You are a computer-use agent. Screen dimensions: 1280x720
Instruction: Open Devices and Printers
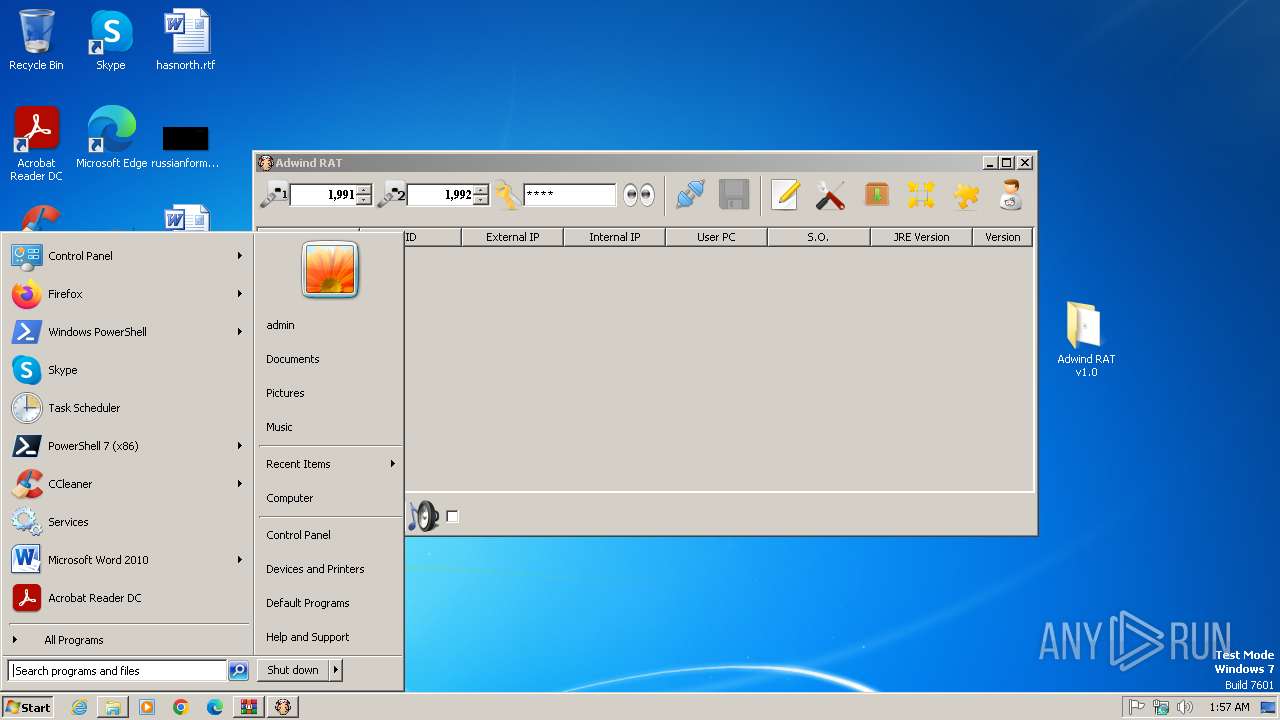pyautogui.click(x=315, y=569)
